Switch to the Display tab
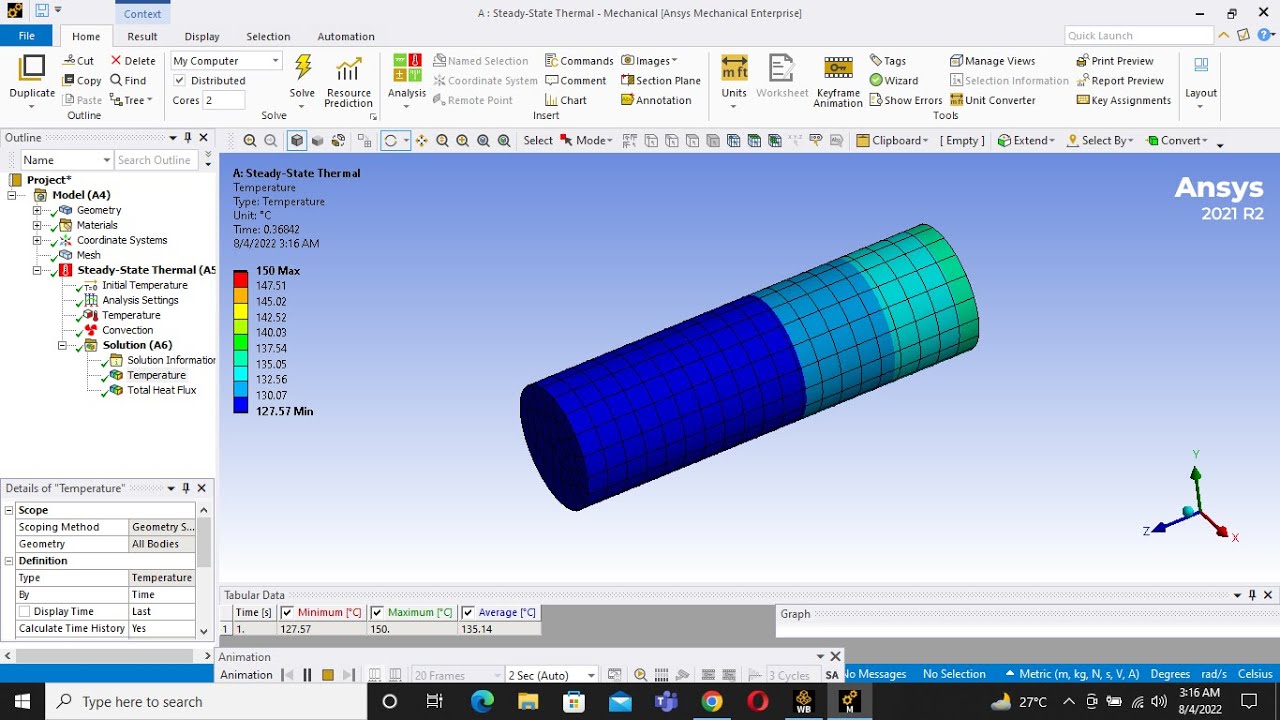This screenshot has height=720, width=1280. [201, 37]
